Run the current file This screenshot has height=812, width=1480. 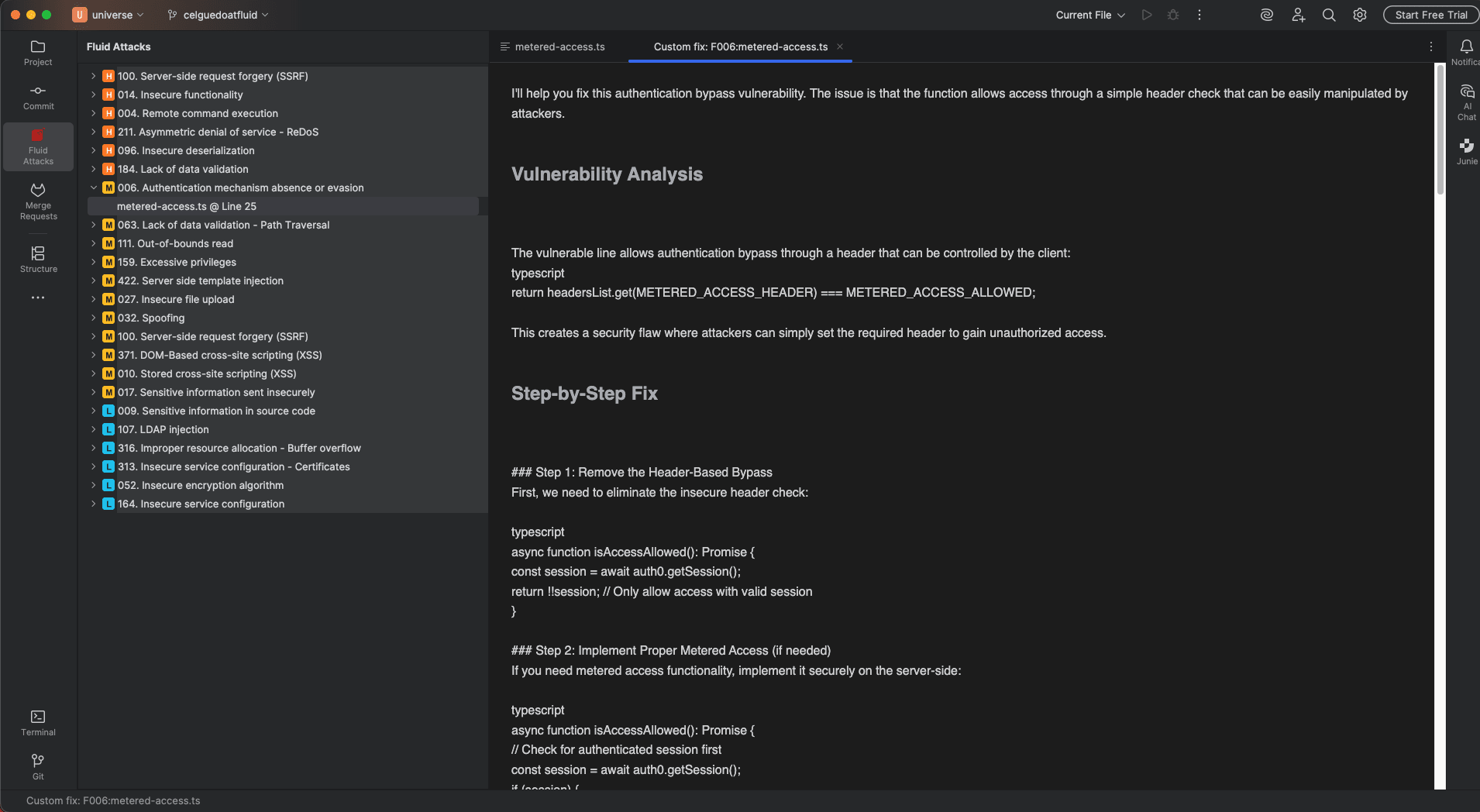coord(1147,15)
